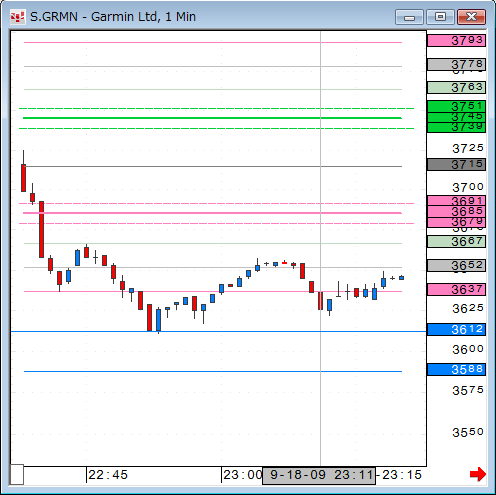Click the 22:45 time axis label
Image resolution: width=496 pixels, height=495 pixels.
108,475
